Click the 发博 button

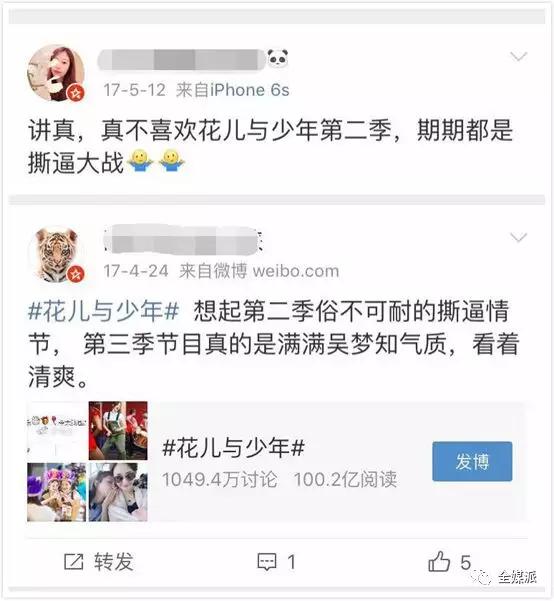472,461
